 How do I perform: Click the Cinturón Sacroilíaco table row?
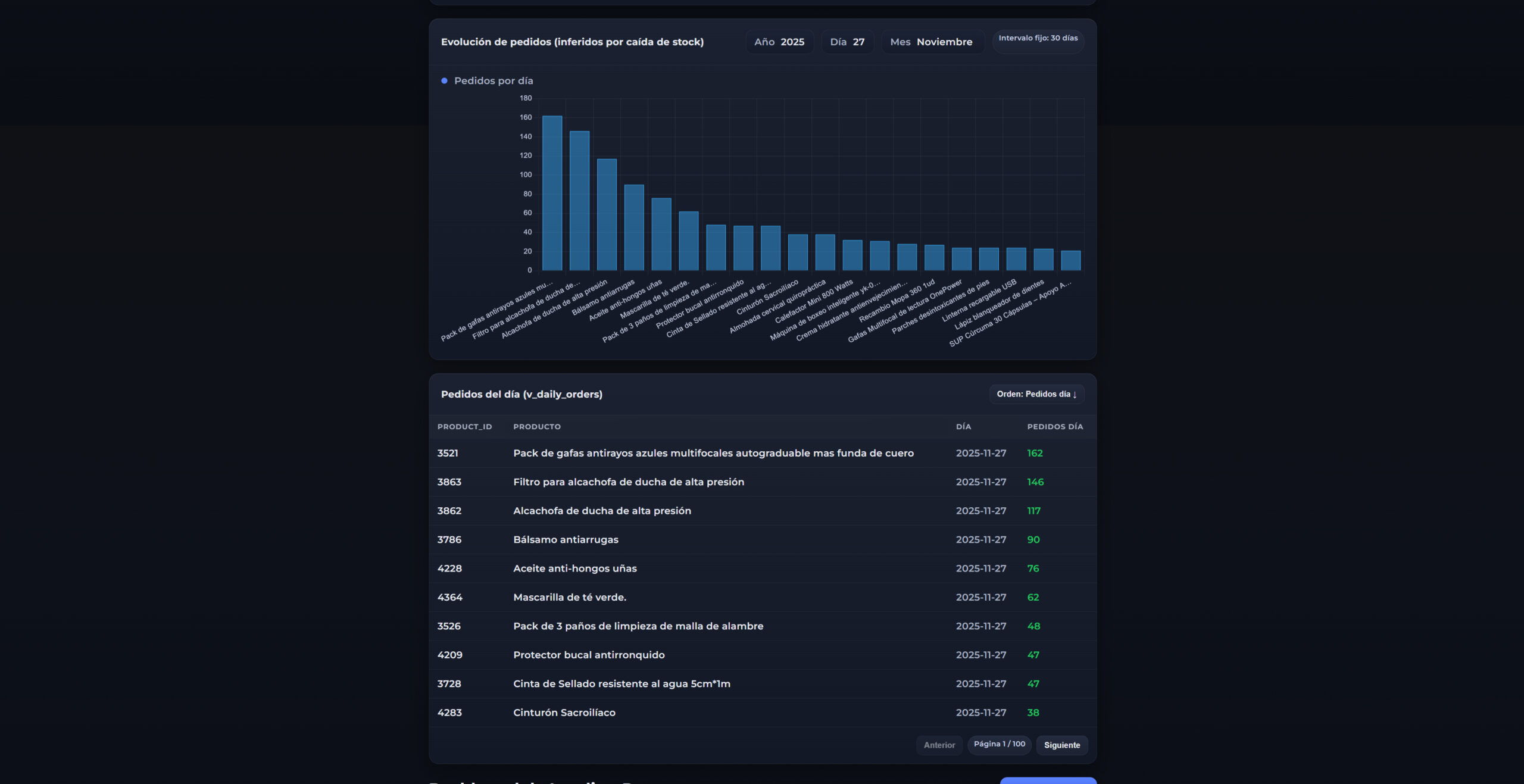(564, 713)
